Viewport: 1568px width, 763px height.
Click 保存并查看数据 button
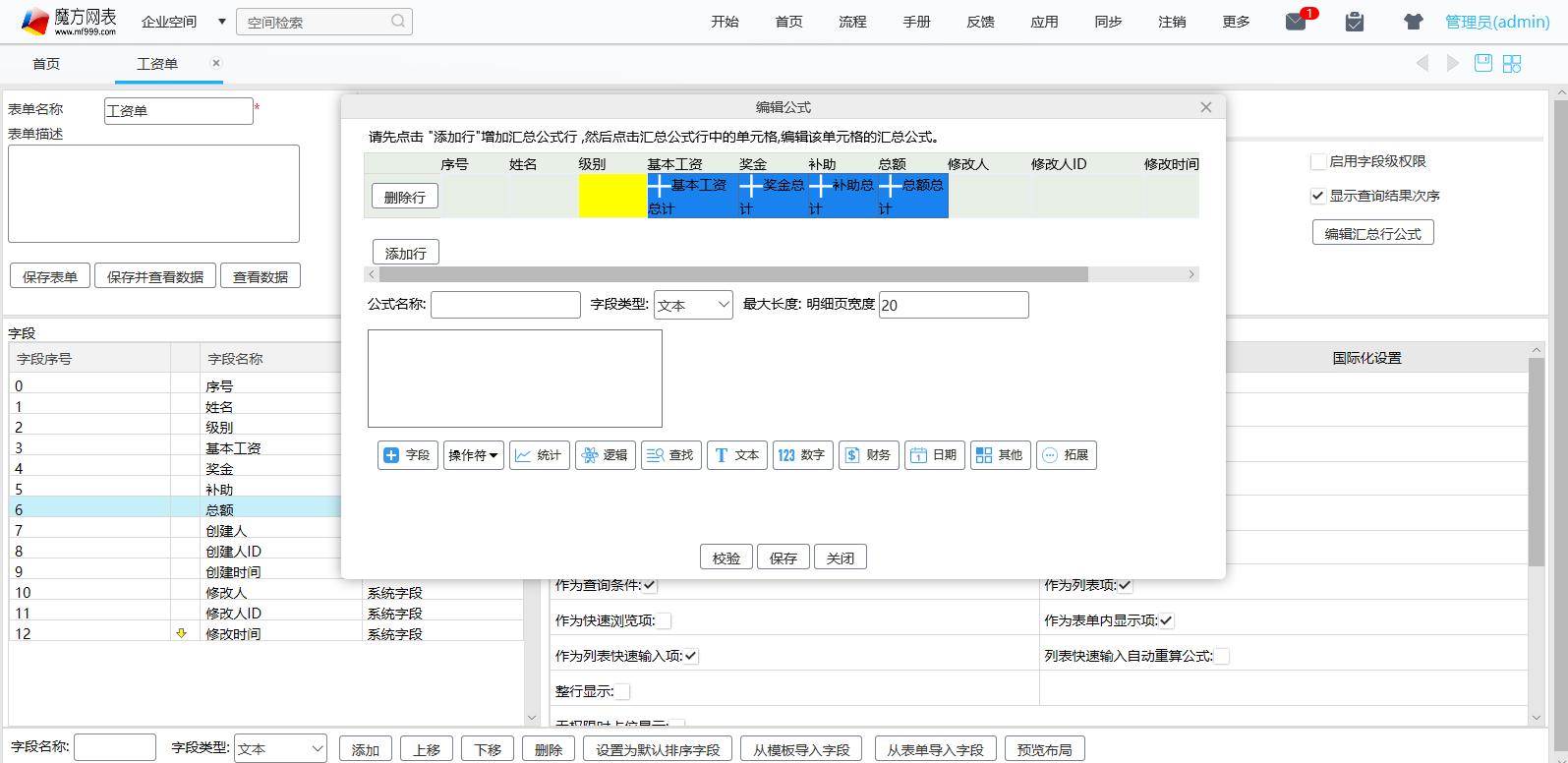[155, 276]
